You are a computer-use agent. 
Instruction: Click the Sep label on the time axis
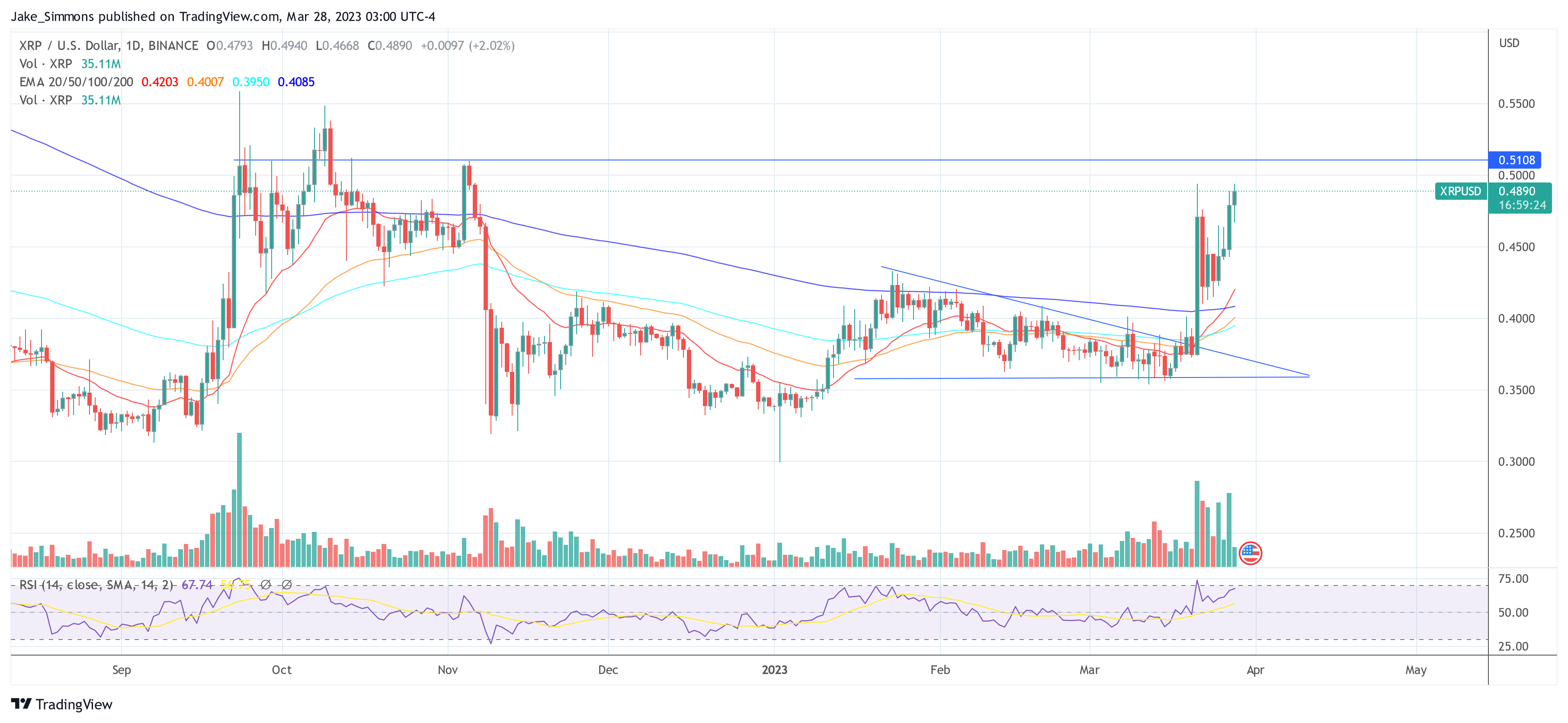pos(122,670)
